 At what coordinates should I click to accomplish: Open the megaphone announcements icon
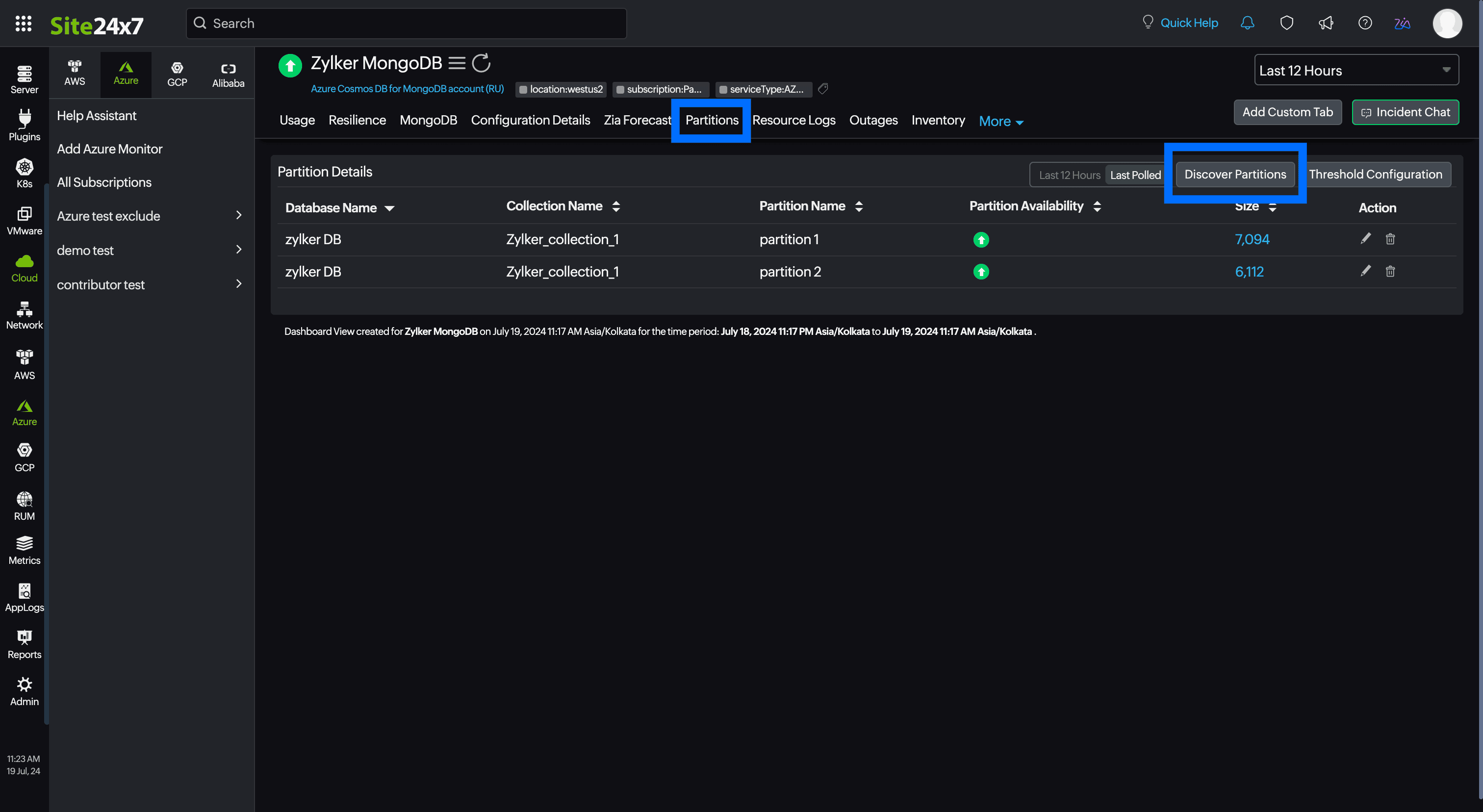[x=1326, y=23]
